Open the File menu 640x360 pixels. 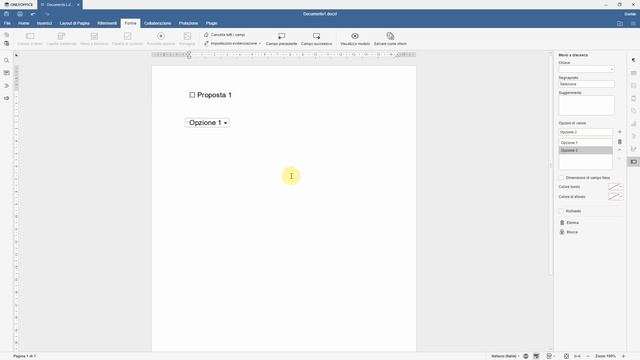click(7, 23)
